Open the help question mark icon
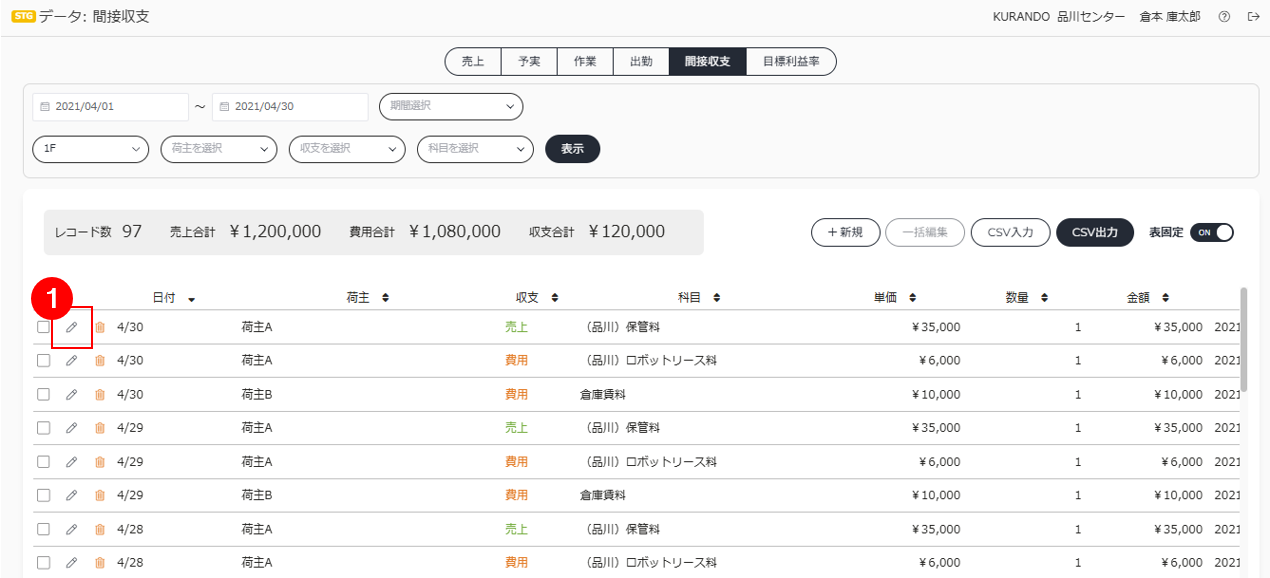Viewport: 1270px width, 578px height. pyautogui.click(x=1224, y=17)
